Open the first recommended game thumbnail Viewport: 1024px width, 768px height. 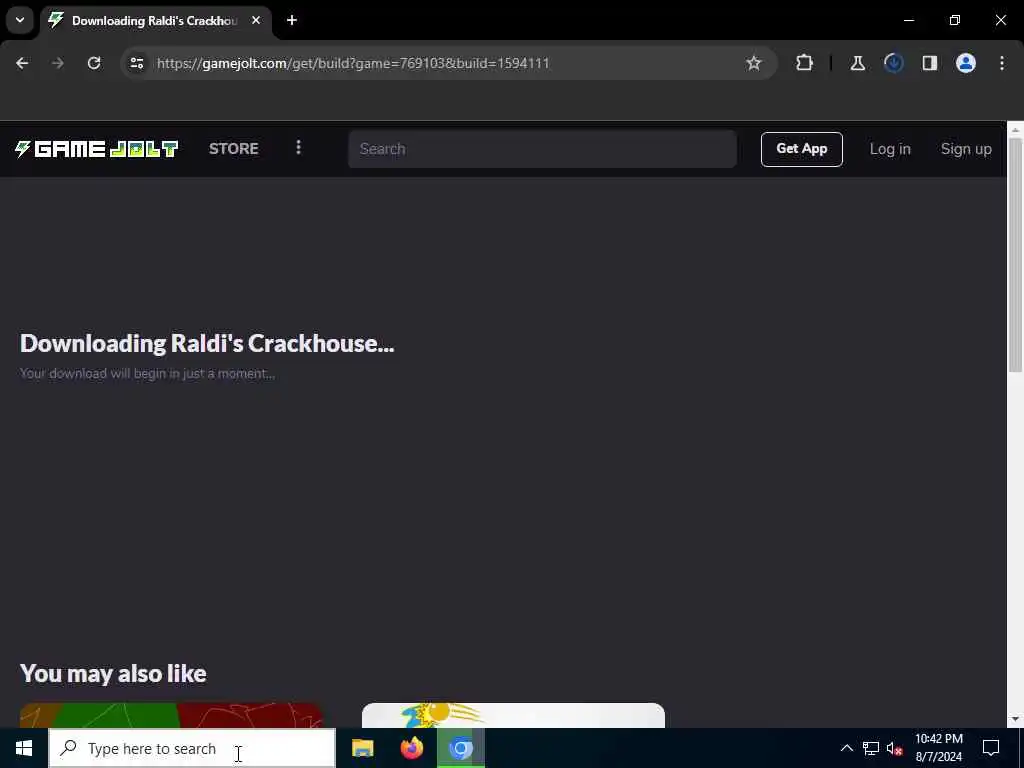click(x=172, y=716)
